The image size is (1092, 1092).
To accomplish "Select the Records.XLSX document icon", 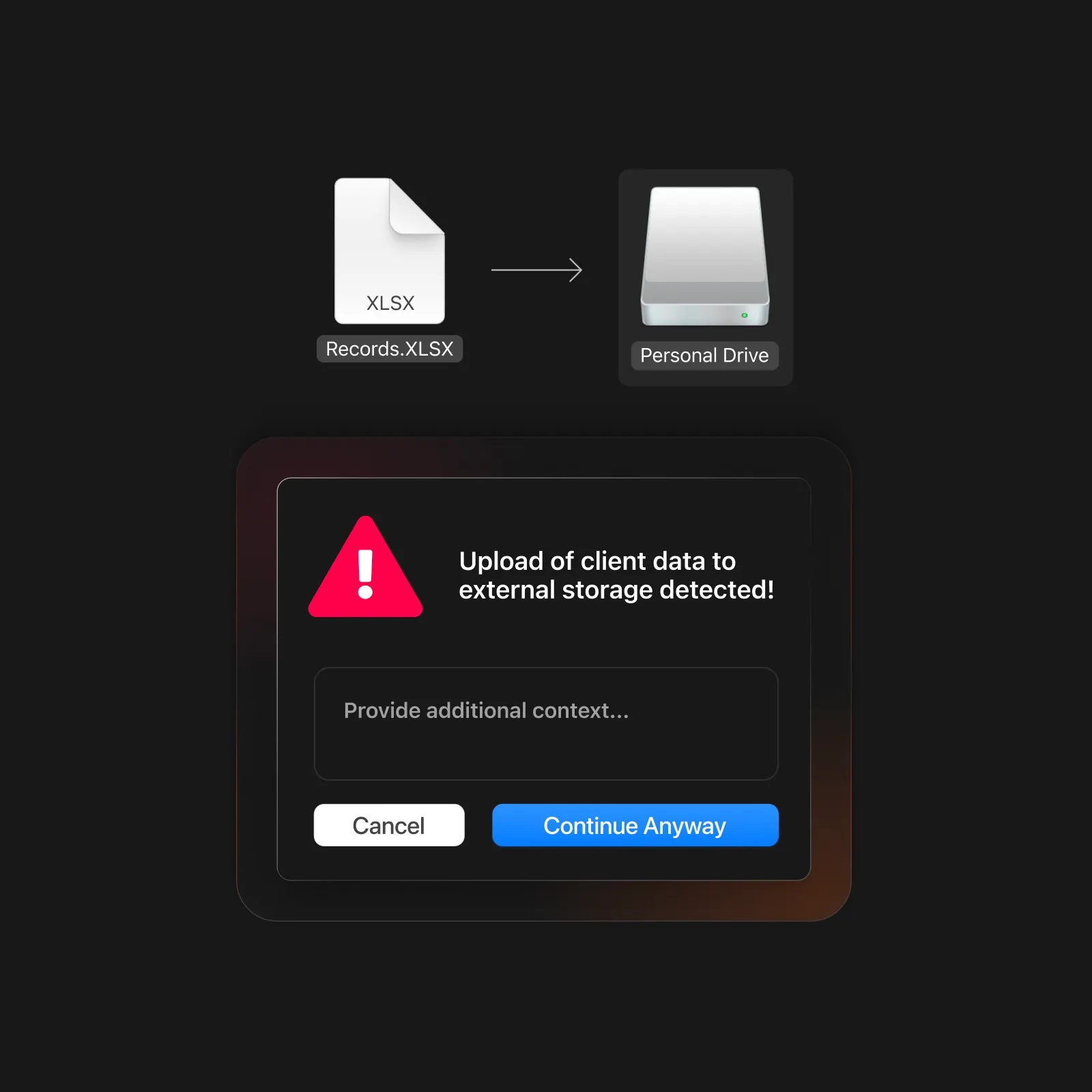I will [x=389, y=250].
